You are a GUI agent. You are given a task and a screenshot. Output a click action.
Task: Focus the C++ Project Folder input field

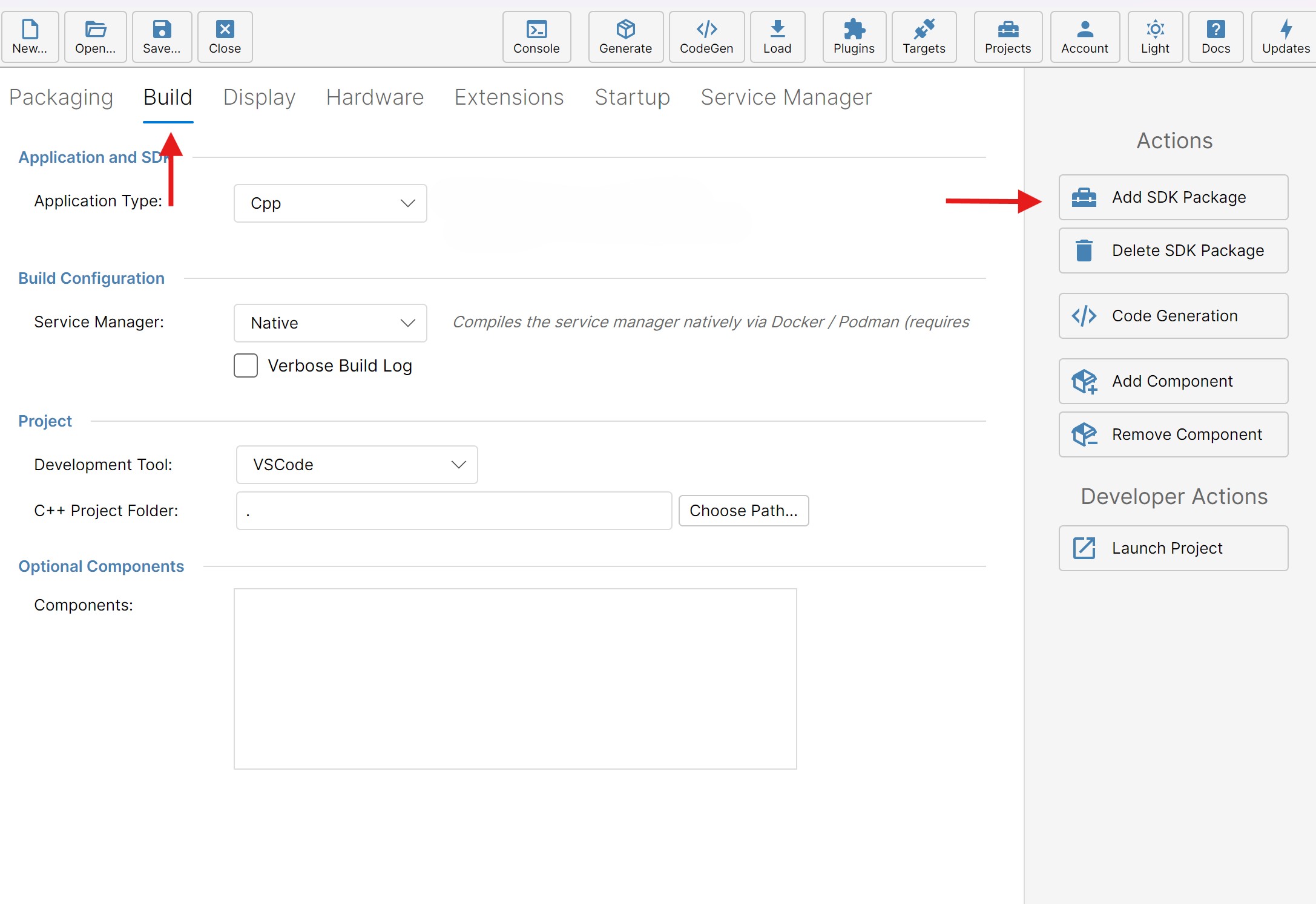454,511
